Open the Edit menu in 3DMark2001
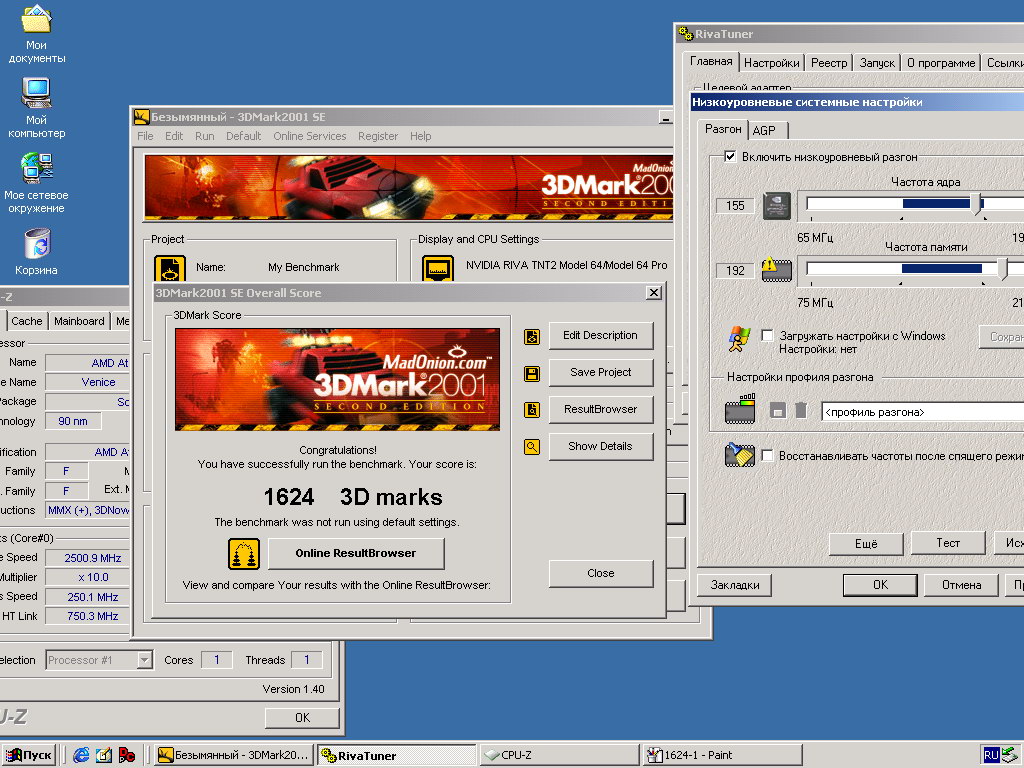The height and width of the screenshot is (768, 1024). [x=174, y=136]
